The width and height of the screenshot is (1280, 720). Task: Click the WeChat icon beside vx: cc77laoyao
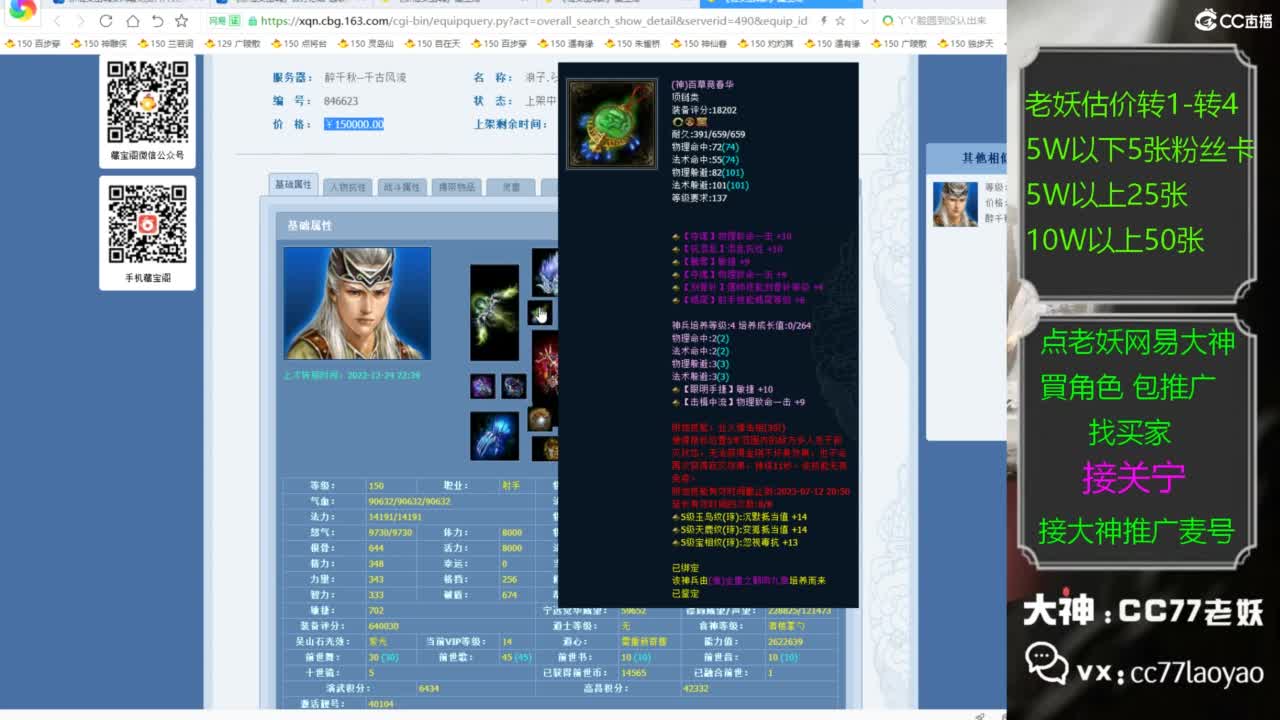tap(1047, 662)
